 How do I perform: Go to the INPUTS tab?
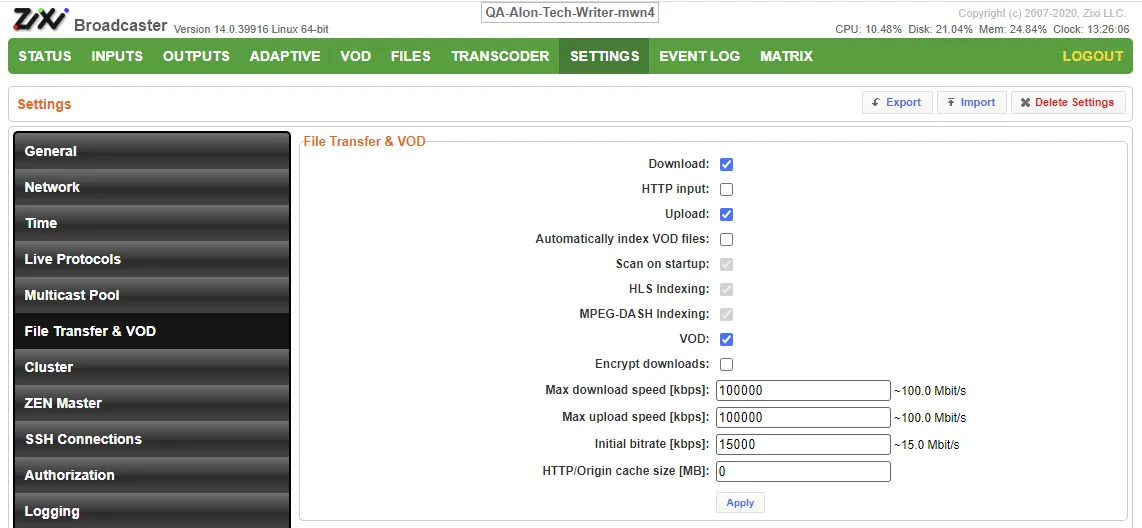pyautogui.click(x=117, y=56)
